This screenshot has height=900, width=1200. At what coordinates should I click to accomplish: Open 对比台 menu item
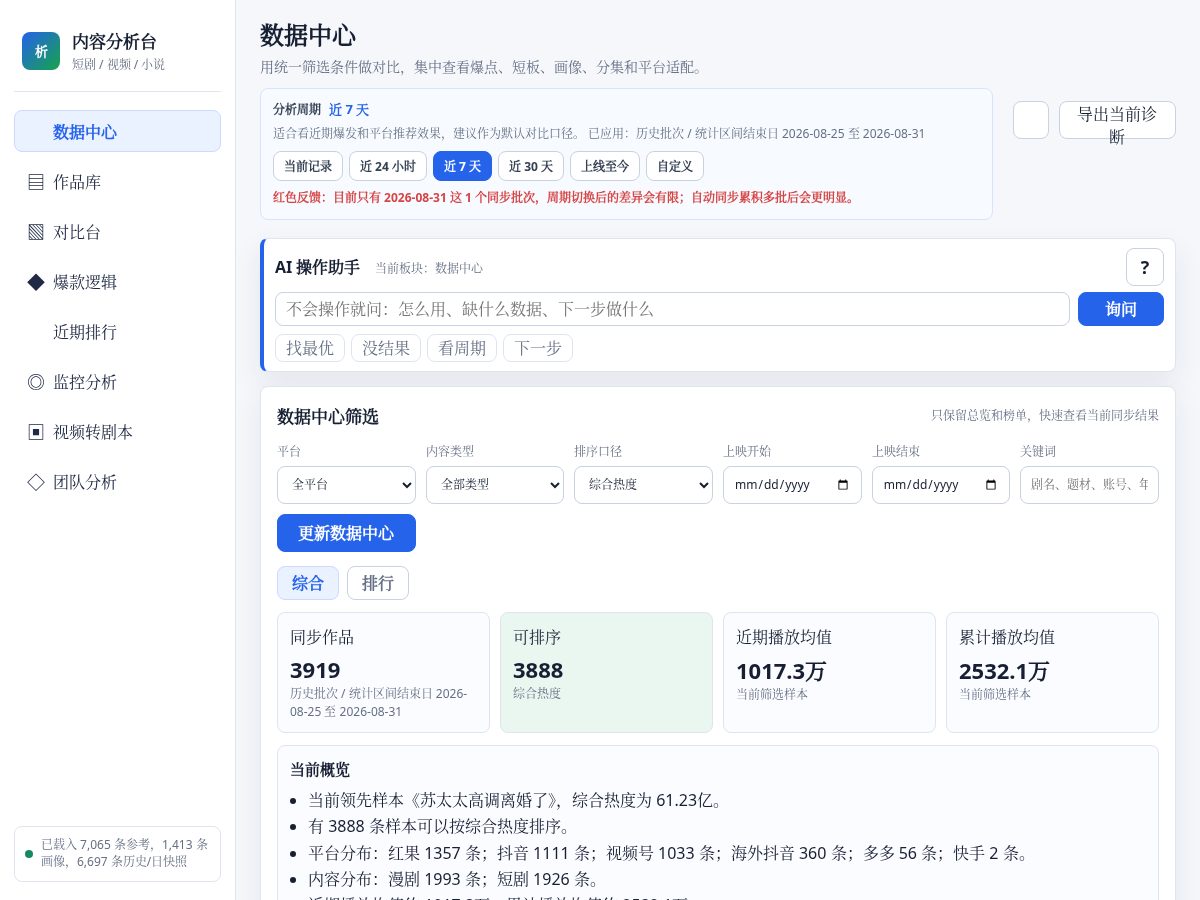(x=117, y=232)
